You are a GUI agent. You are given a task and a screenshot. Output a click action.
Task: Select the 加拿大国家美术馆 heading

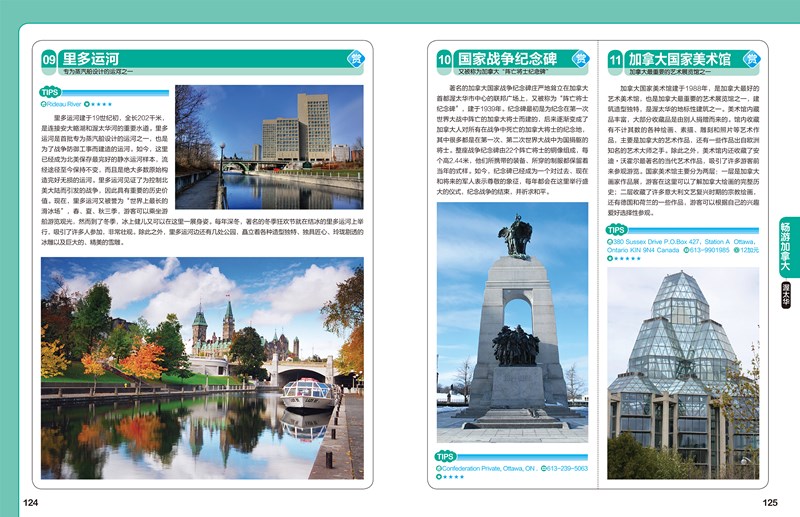coord(679,59)
